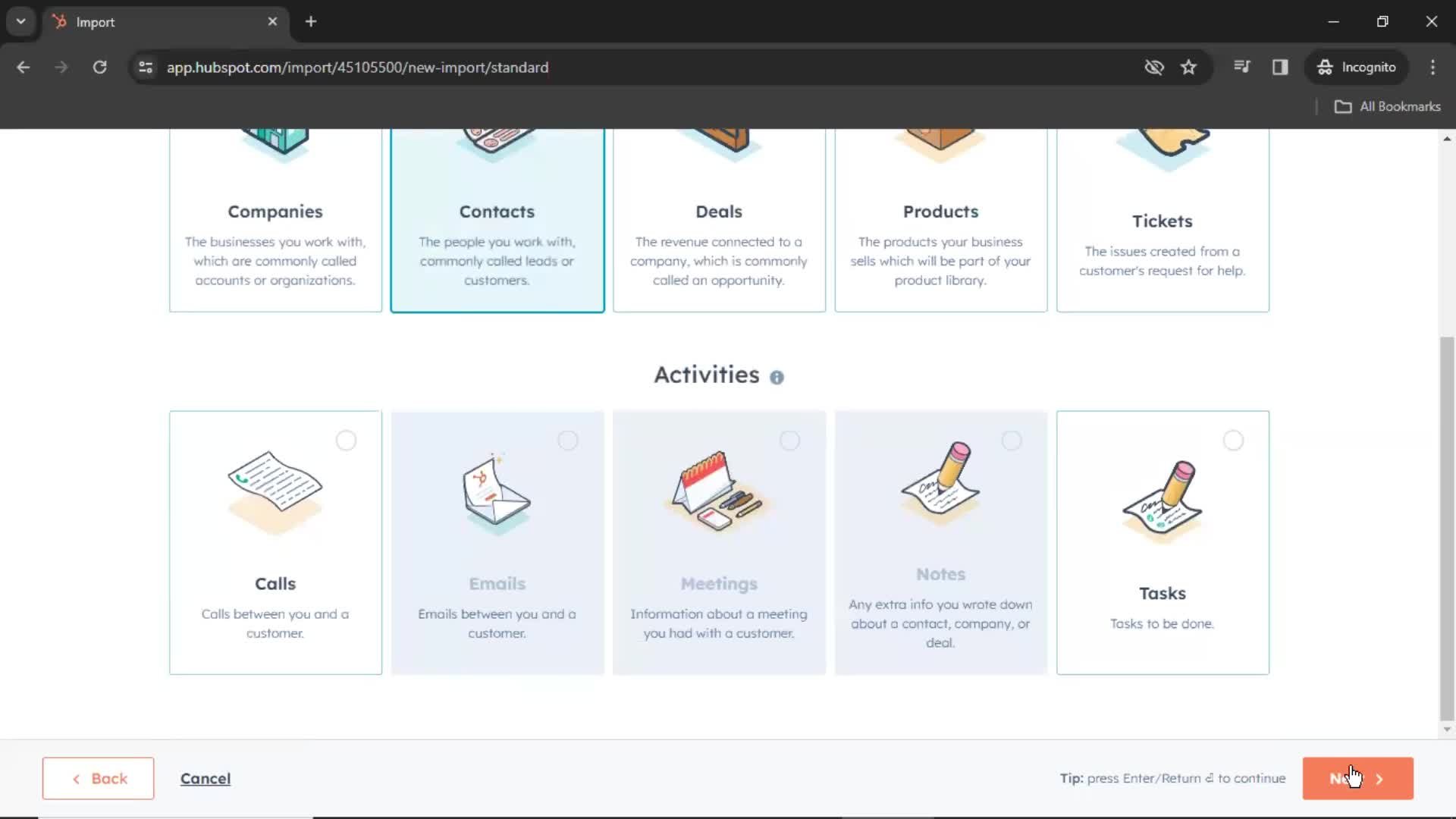Screen dimensions: 1456x819
Task: Toggle the Notes activity radio button
Action: pyautogui.click(x=1011, y=440)
